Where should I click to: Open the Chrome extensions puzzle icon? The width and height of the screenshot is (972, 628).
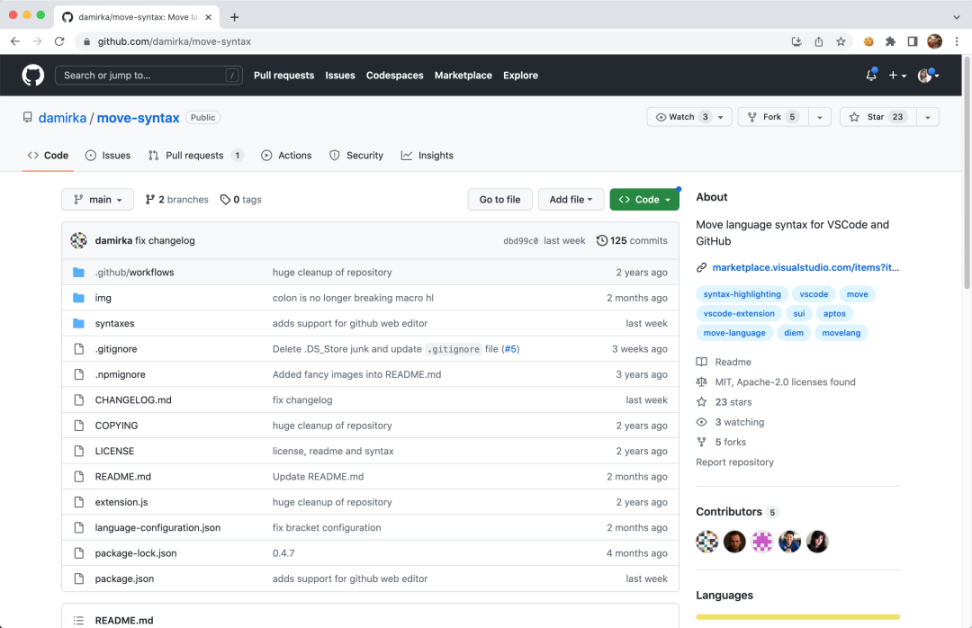(890, 41)
